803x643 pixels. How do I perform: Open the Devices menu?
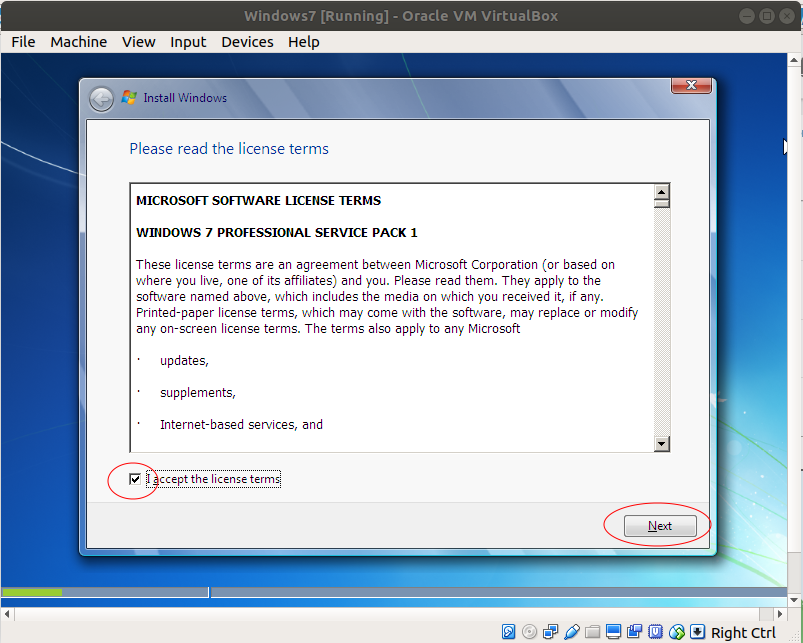point(247,42)
